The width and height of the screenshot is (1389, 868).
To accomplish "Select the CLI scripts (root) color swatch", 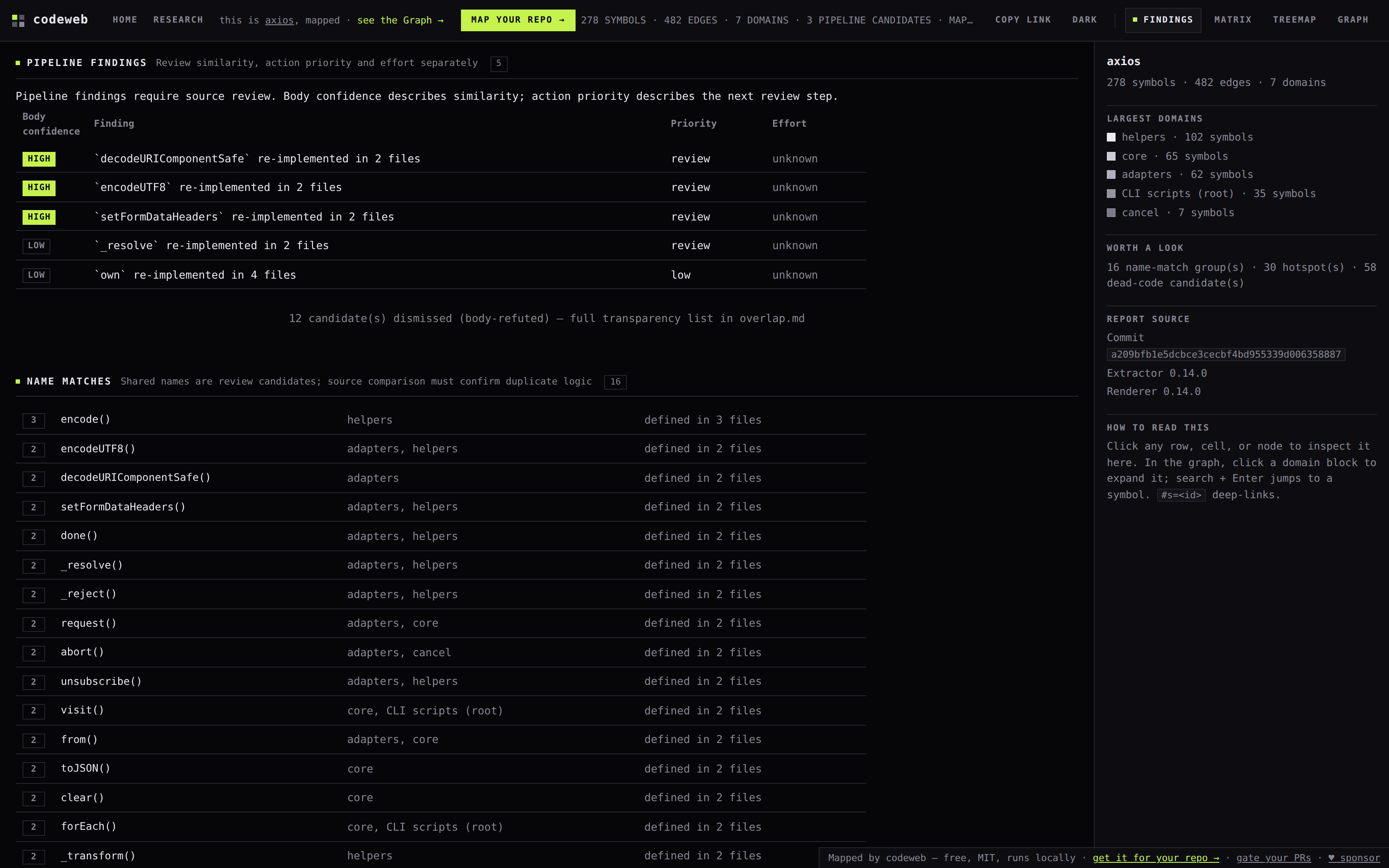I will pyautogui.click(x=1111, y=194).
